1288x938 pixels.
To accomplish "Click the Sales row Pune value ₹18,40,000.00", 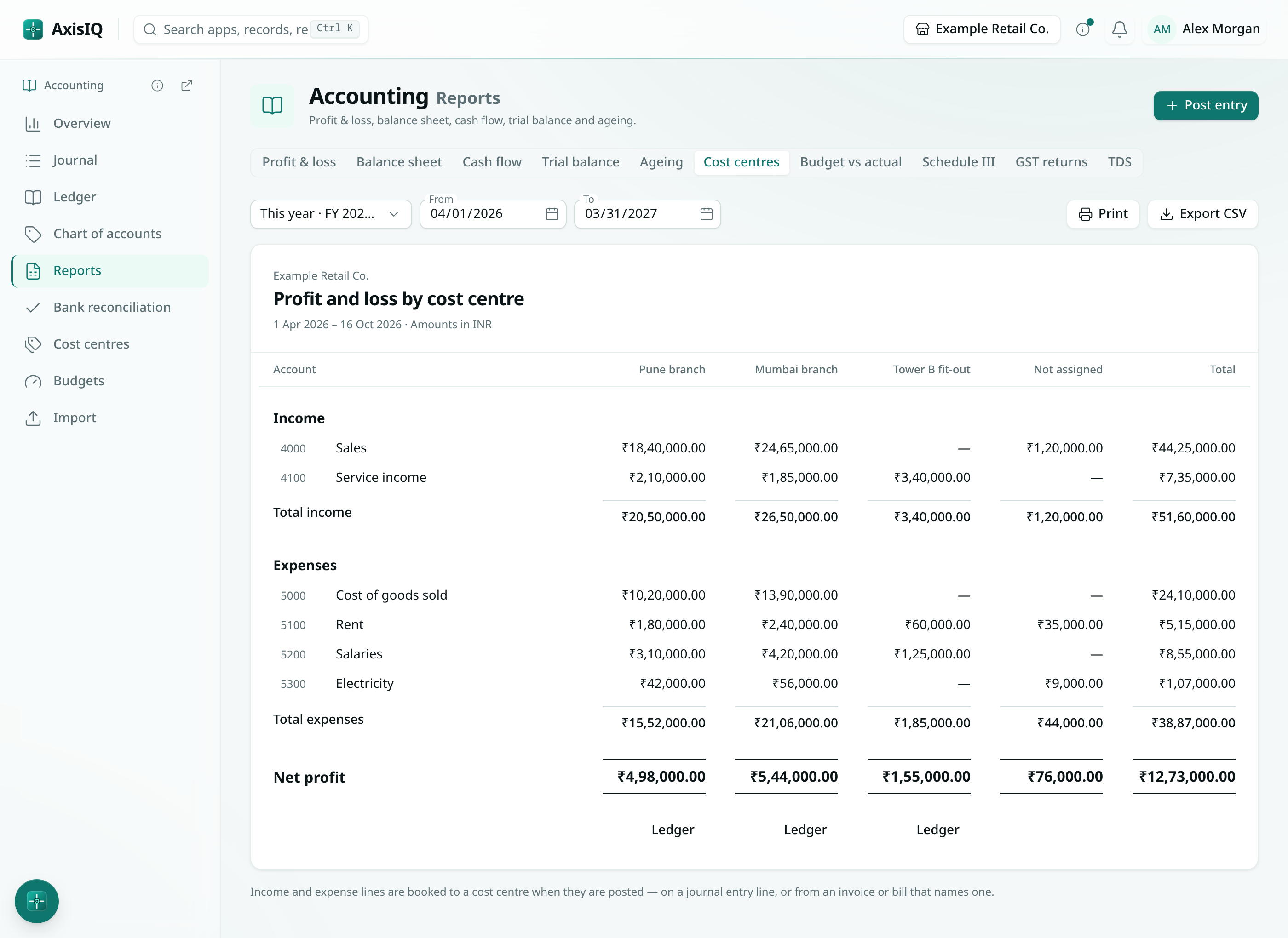I will 663,448.
